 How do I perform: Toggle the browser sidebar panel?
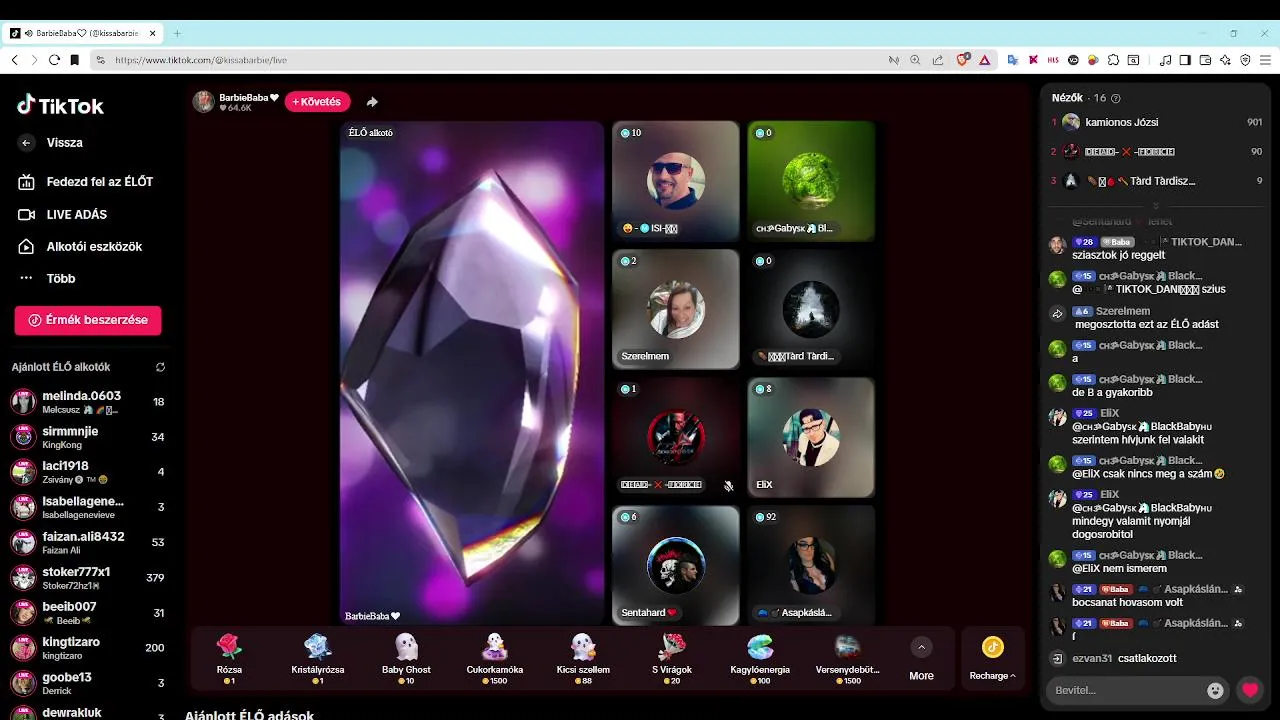1185,60
